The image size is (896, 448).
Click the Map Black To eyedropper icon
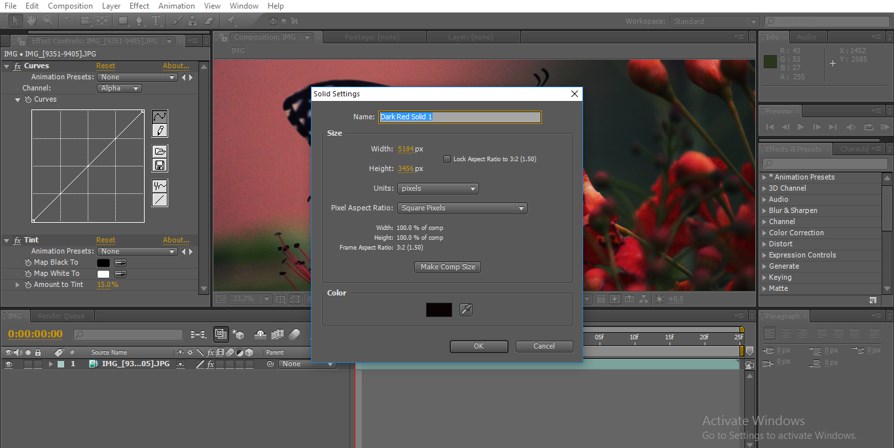[x=120, y=263]
